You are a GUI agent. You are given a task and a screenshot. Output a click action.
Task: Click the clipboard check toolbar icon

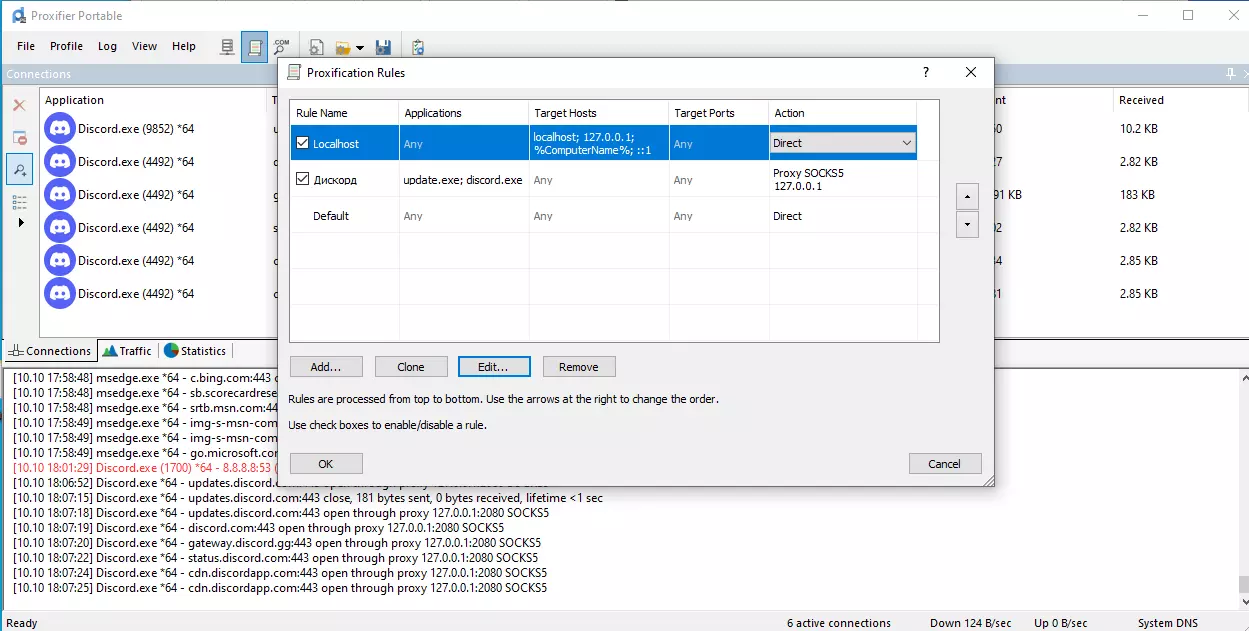pyautogui.click(x=417, y=47)
